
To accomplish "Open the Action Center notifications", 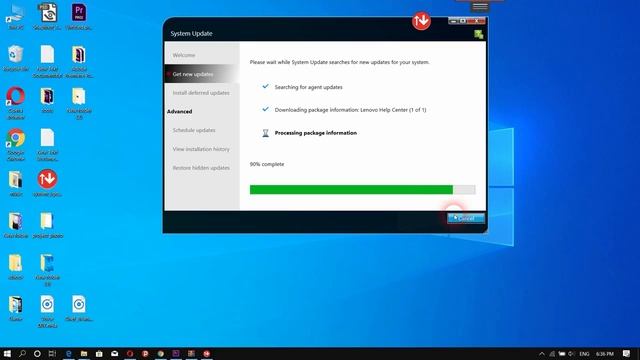I will pos(627,353).
